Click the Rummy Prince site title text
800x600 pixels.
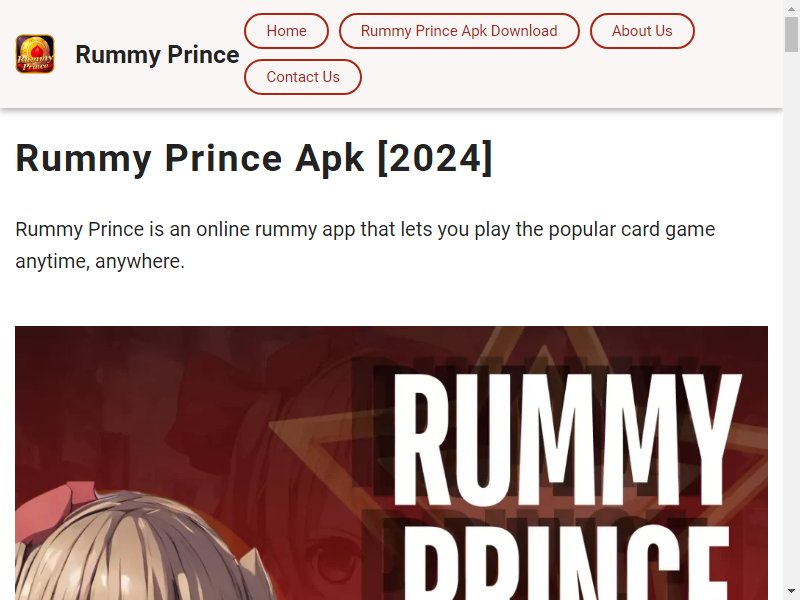tap(157, 55)
